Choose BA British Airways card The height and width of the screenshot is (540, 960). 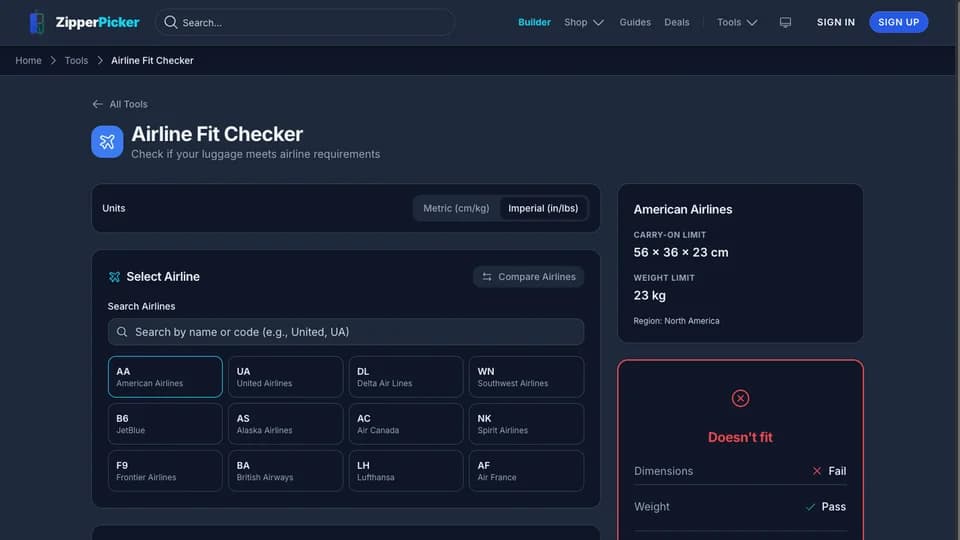[x=285, y=471]
